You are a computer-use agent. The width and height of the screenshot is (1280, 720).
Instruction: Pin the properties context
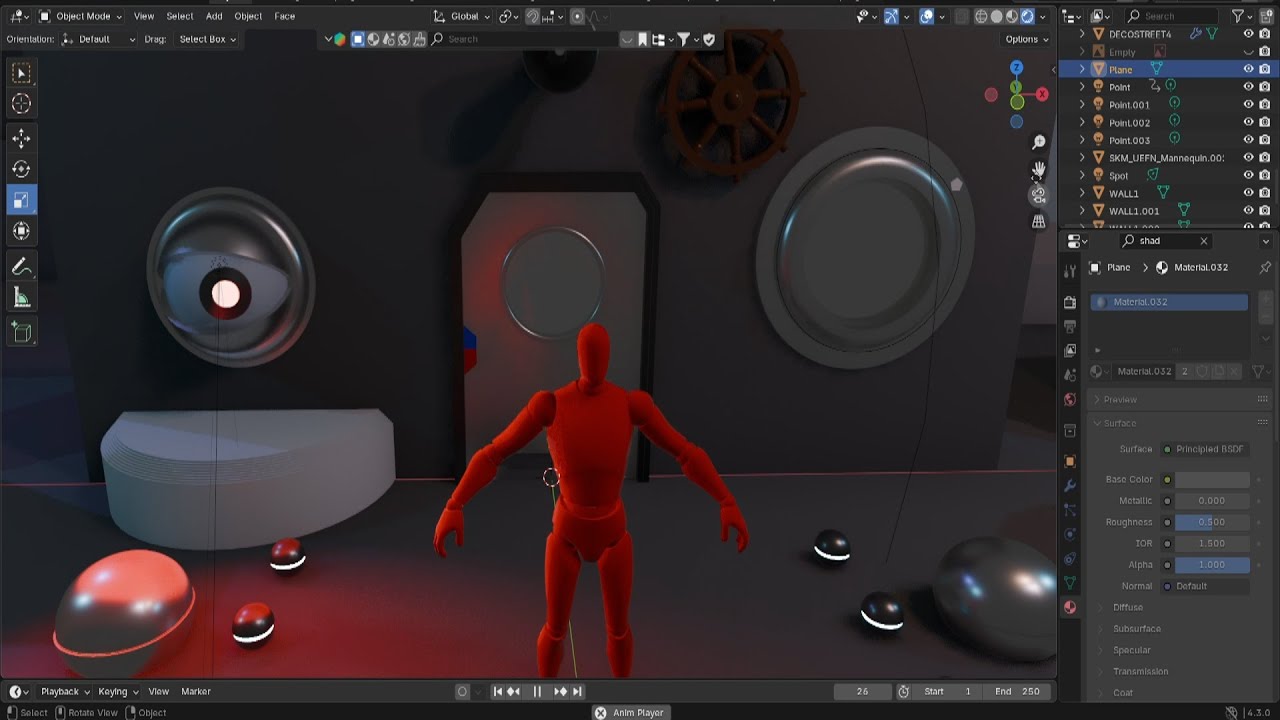click(x=1265, y=267)
